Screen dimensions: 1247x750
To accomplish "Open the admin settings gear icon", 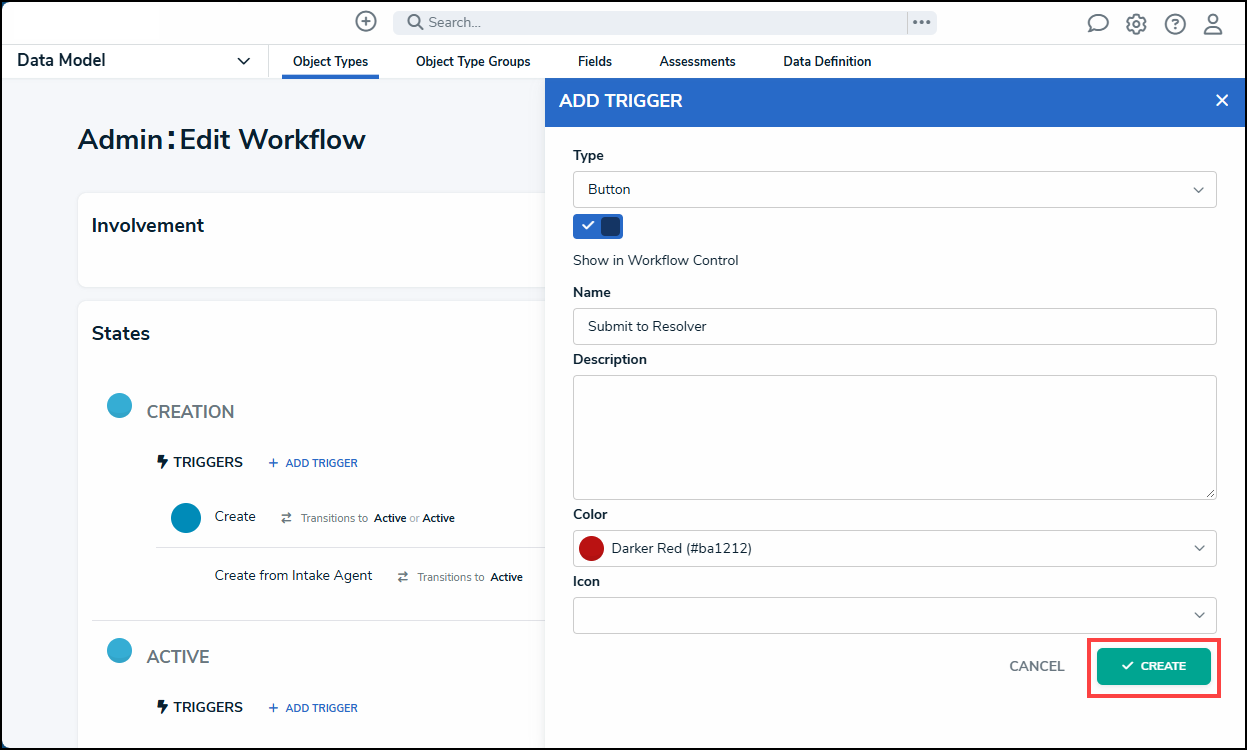I will tap(1136, 24).
